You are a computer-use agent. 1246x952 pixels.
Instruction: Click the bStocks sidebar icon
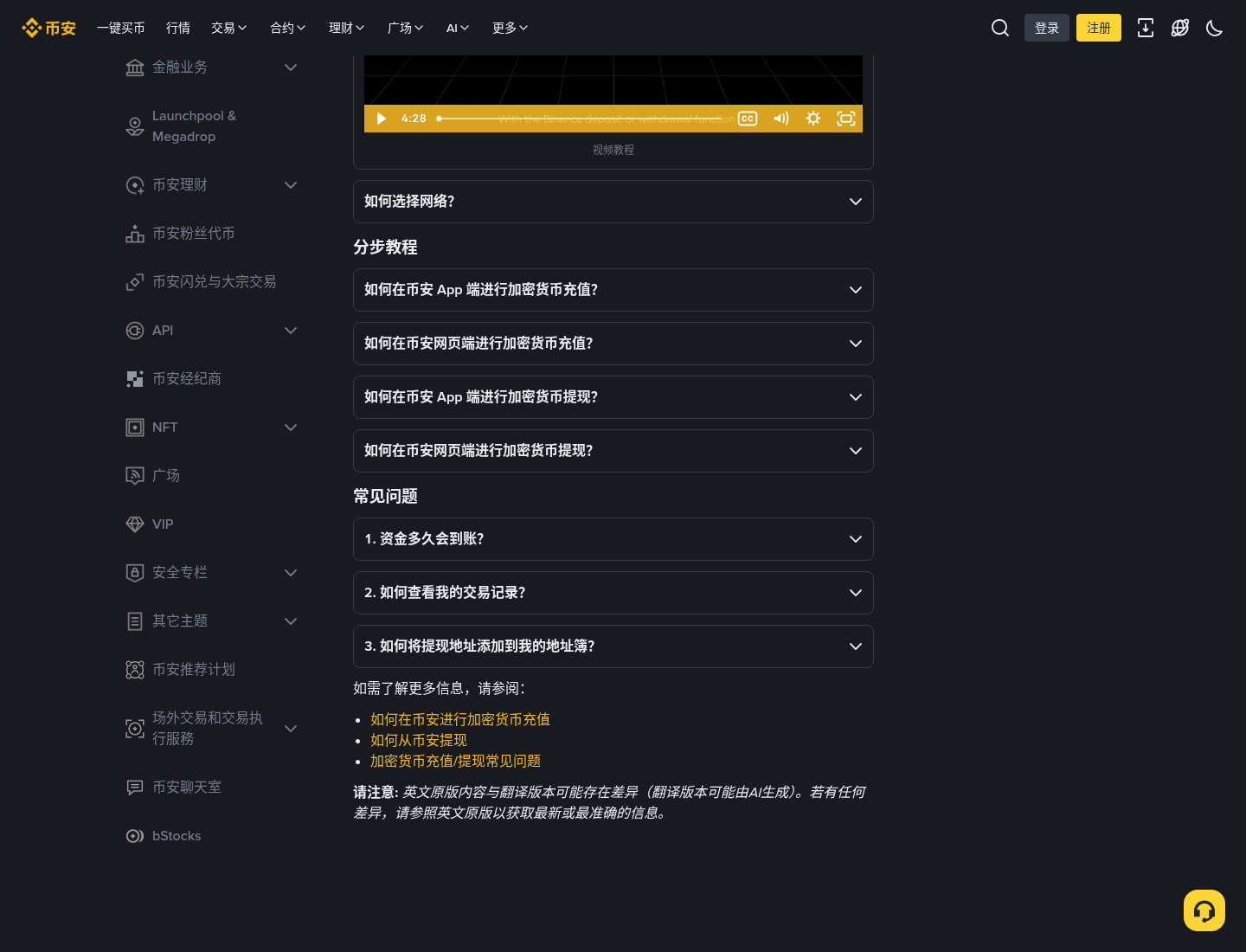(x=135, y=836)
